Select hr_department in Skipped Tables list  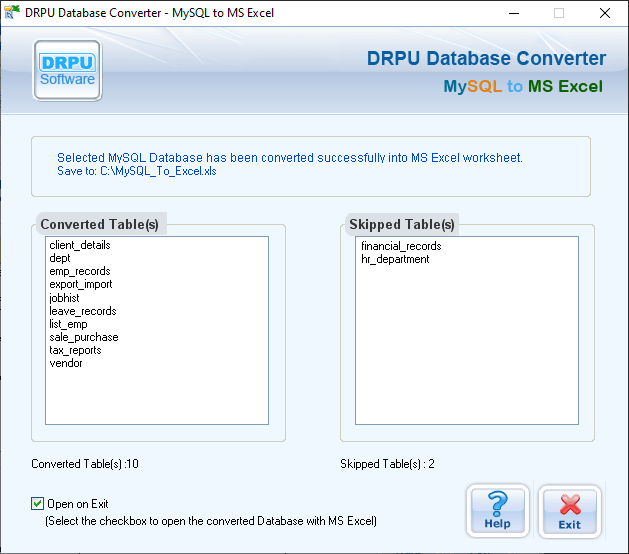pyautogui.click(x=395, y=259)
